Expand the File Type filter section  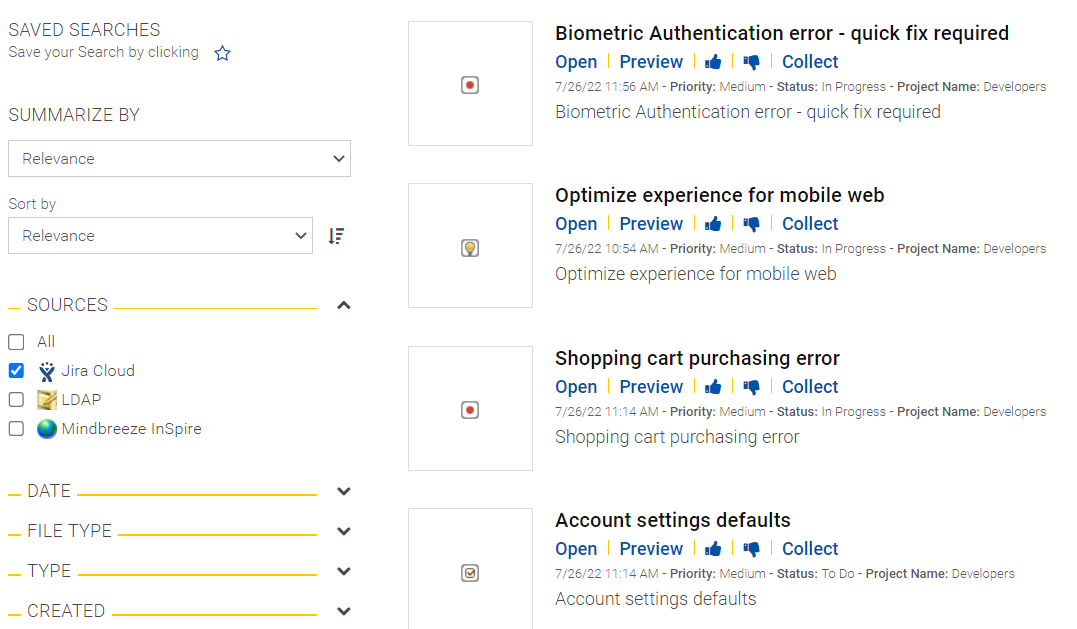point(344,531)
